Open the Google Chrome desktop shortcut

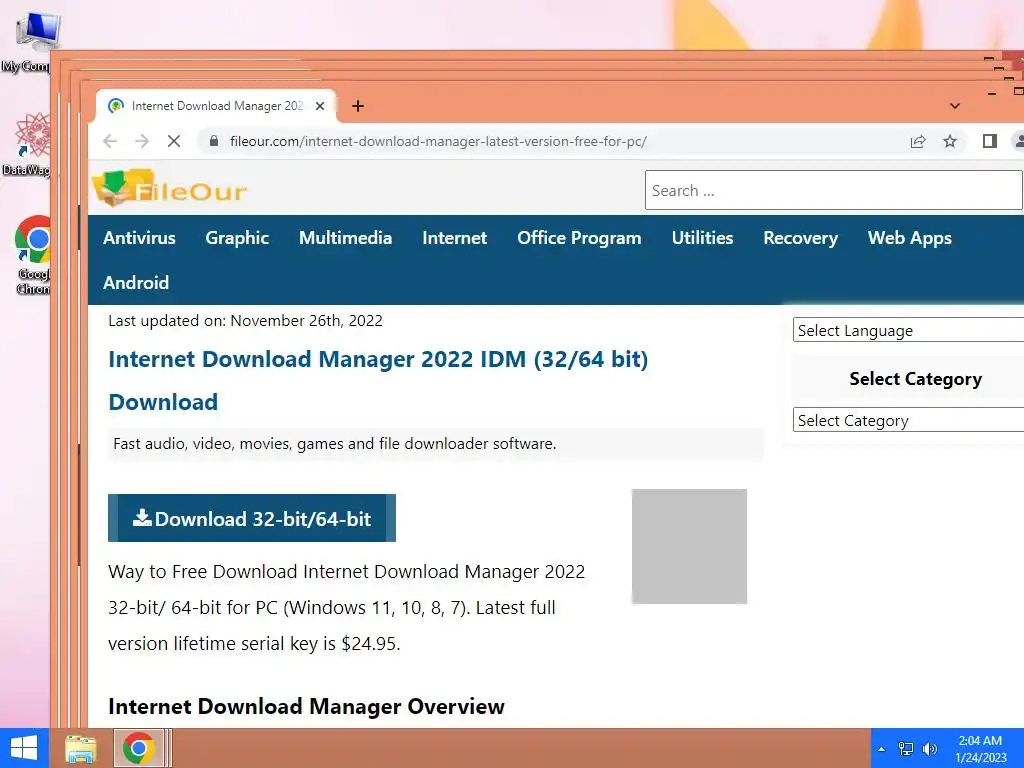[31, 255]
